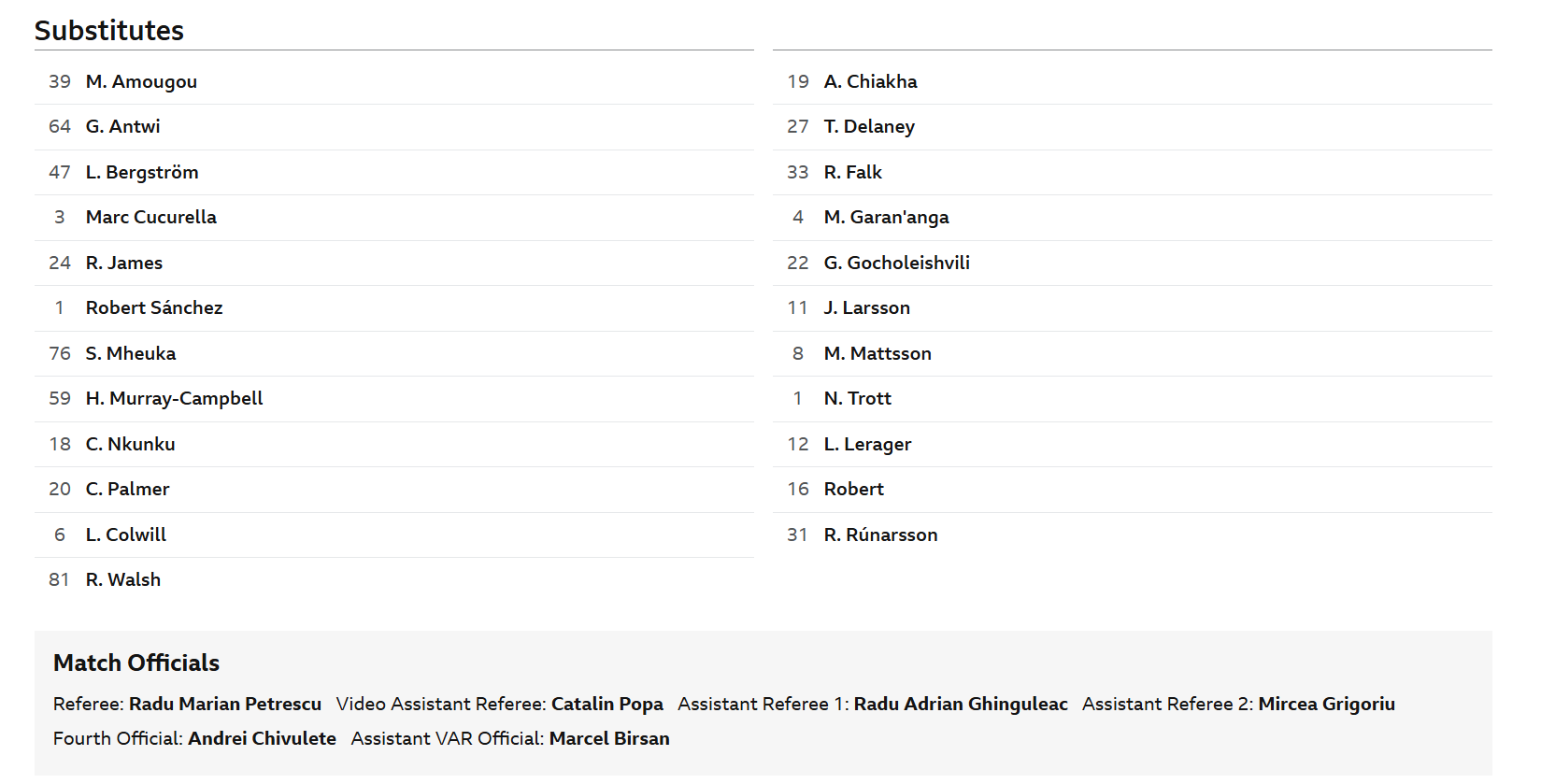Viewport: 1541px width, 784px height.
Task: Click H. Murray-Campbell in substitutes
Action: click(x=174, y=398)
